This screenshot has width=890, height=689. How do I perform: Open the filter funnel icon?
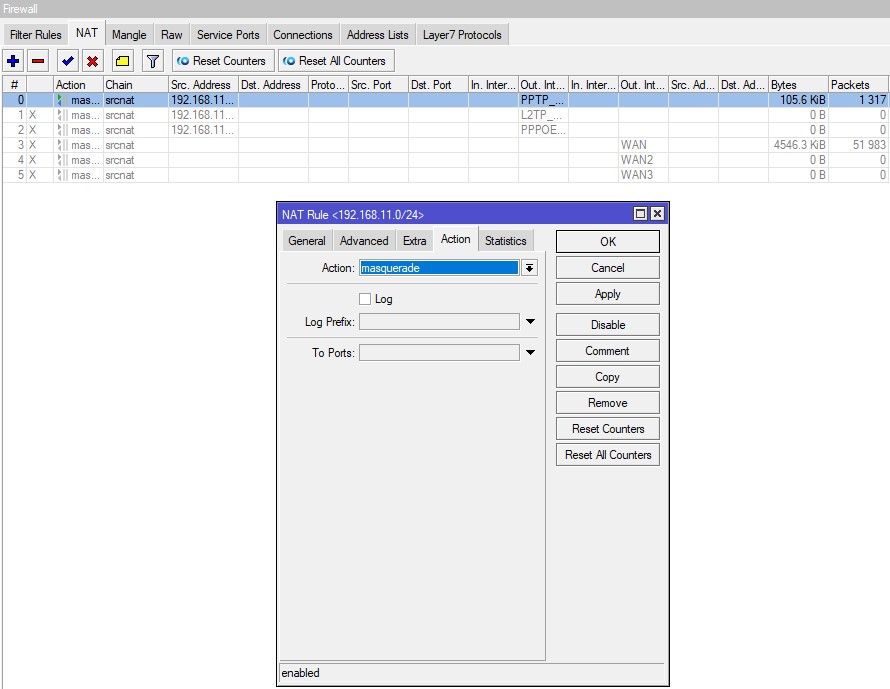click(x=152, y=61)
